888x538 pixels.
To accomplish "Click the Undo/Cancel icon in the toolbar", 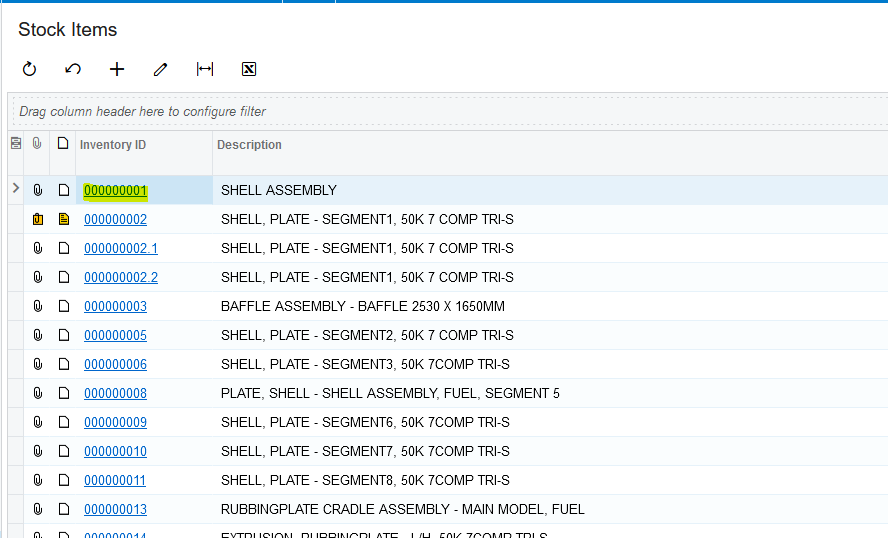I will click(73, 69).
